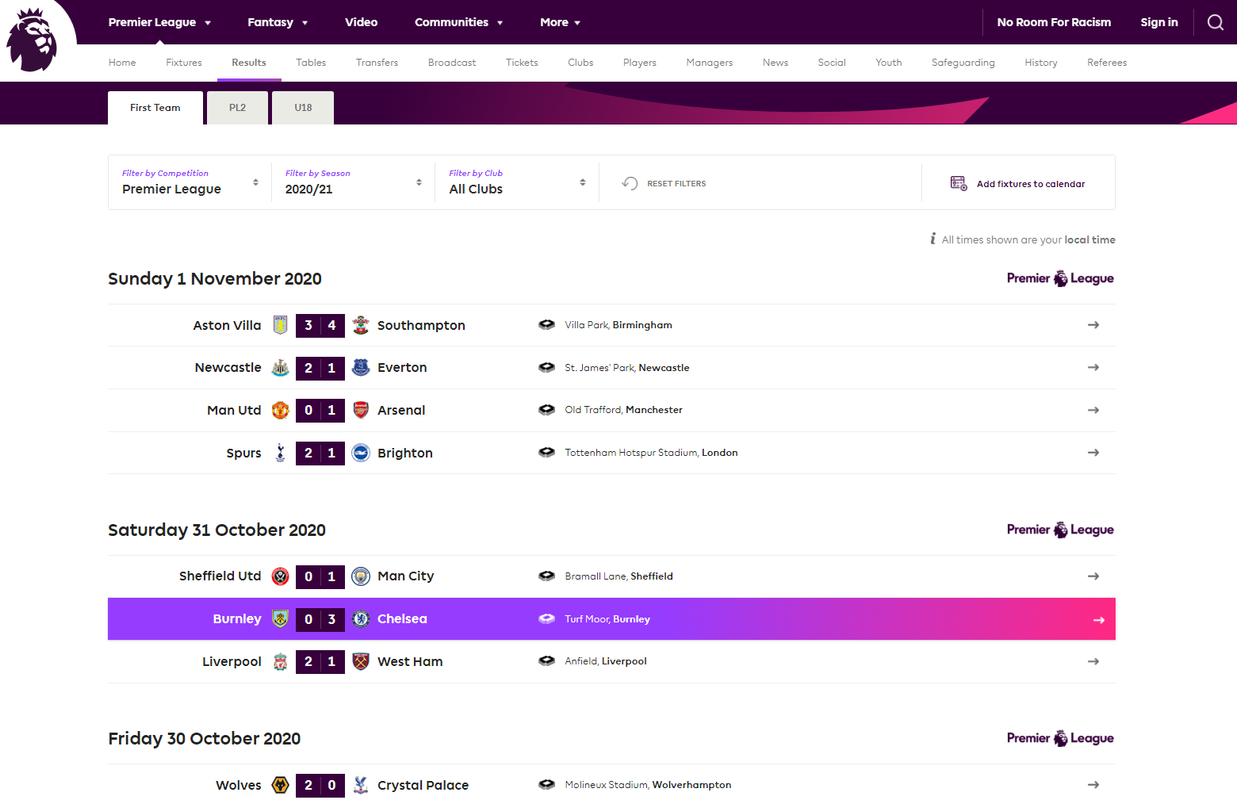
Task: Open Aston Villa v Southampton arrow
Action: point(1093,325)
